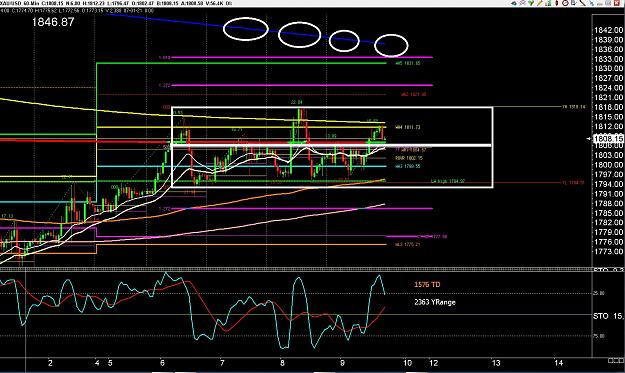The image size is (625, 373).
Task: Click date 2 on the time axis
Action: pyautogui.click(x=50, y=363)
